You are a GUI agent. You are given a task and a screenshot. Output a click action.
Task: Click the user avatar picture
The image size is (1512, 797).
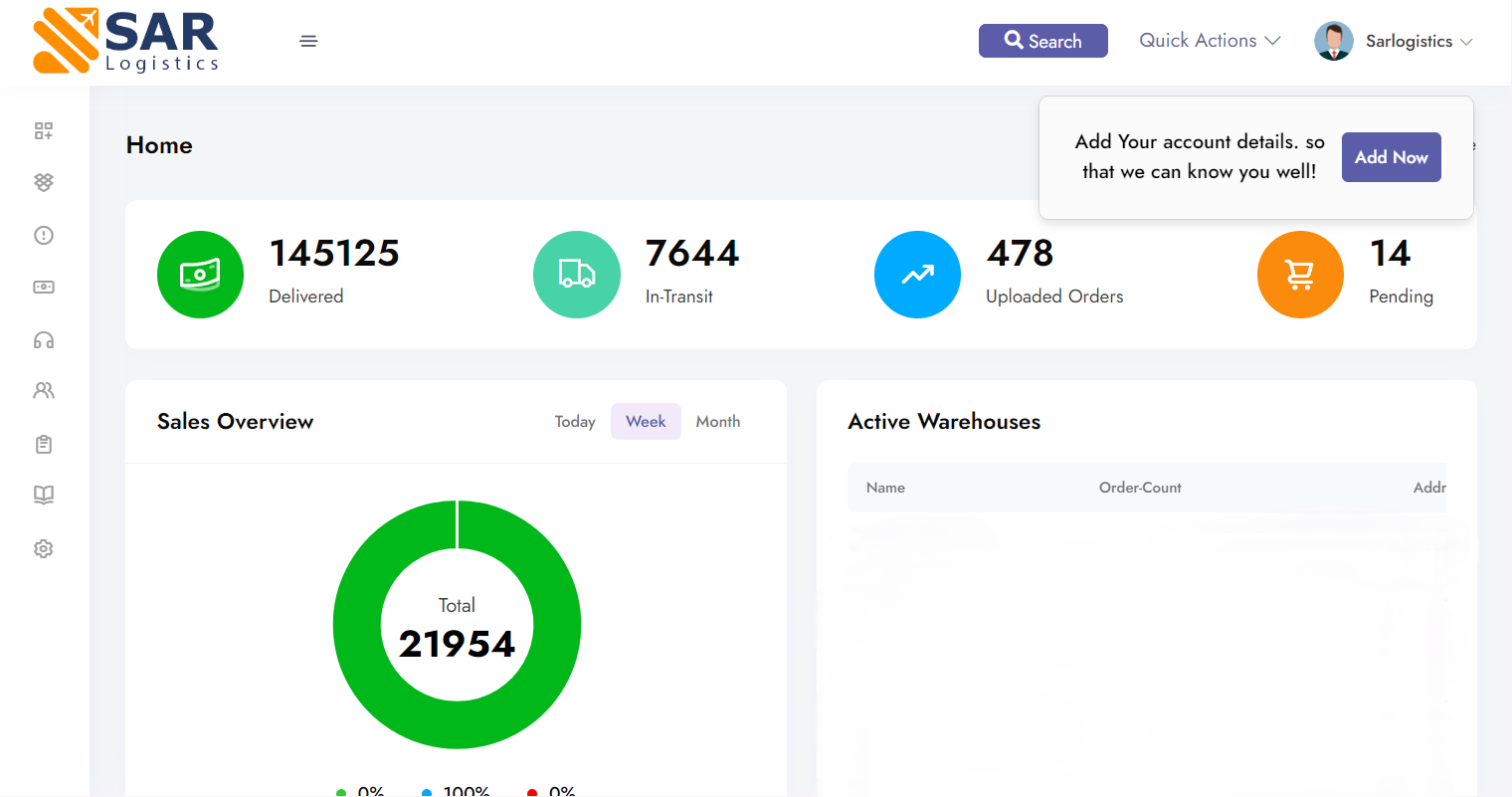click(1333, 41)
